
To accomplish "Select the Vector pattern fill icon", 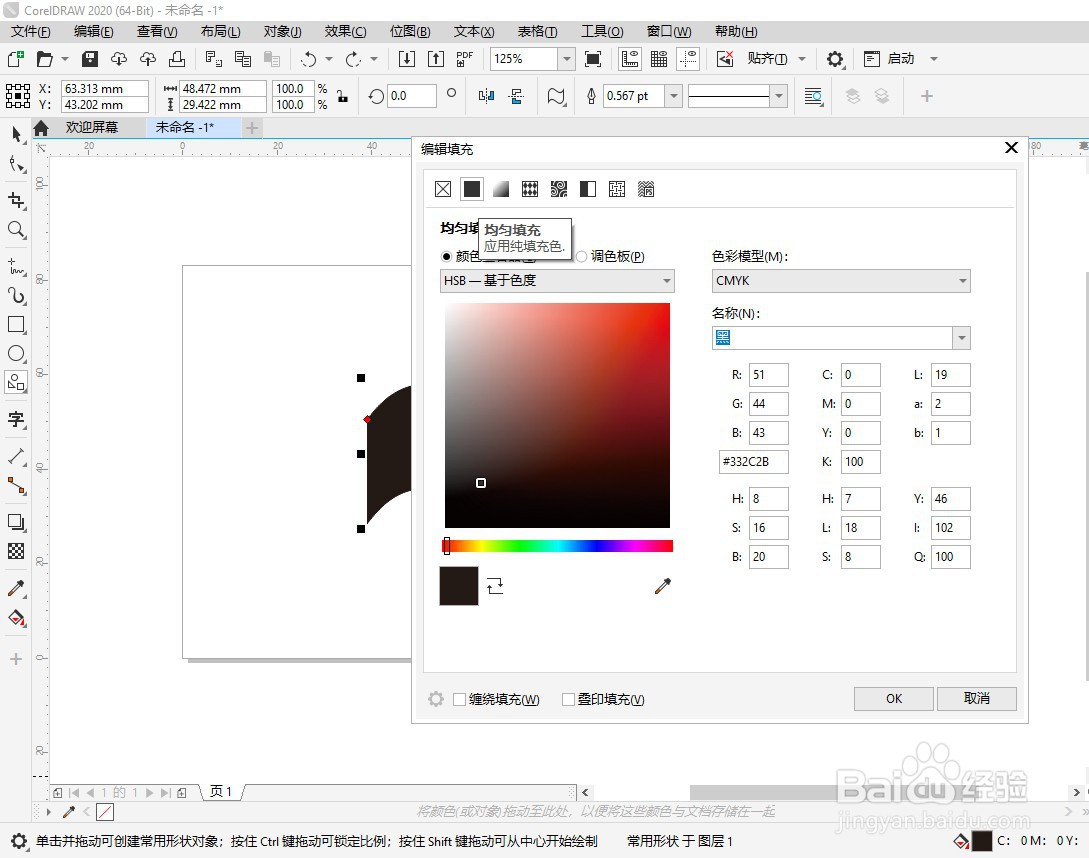I will [x=530, y=189].
